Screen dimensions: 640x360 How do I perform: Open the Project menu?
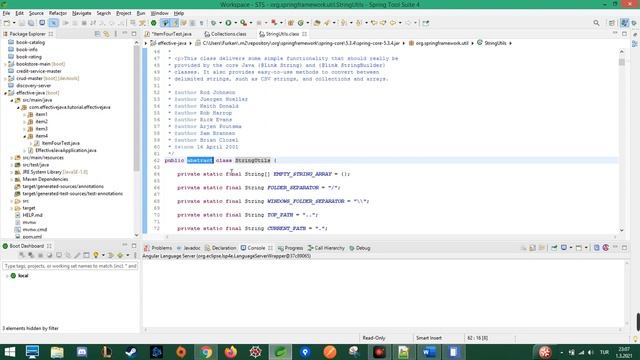124,13
